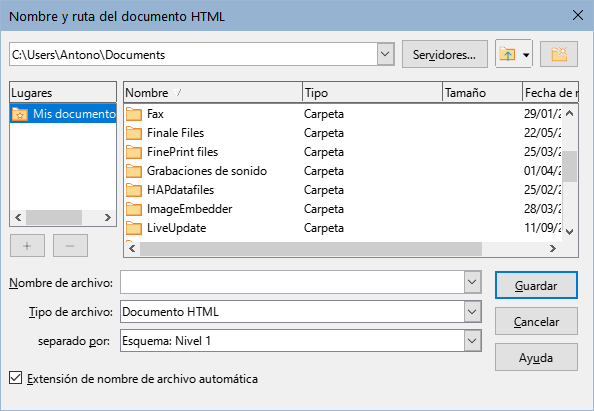This screenshot has width=594, height=411.
Task: Select the 'LiveUpdate' name
Action: pos(177,228)
